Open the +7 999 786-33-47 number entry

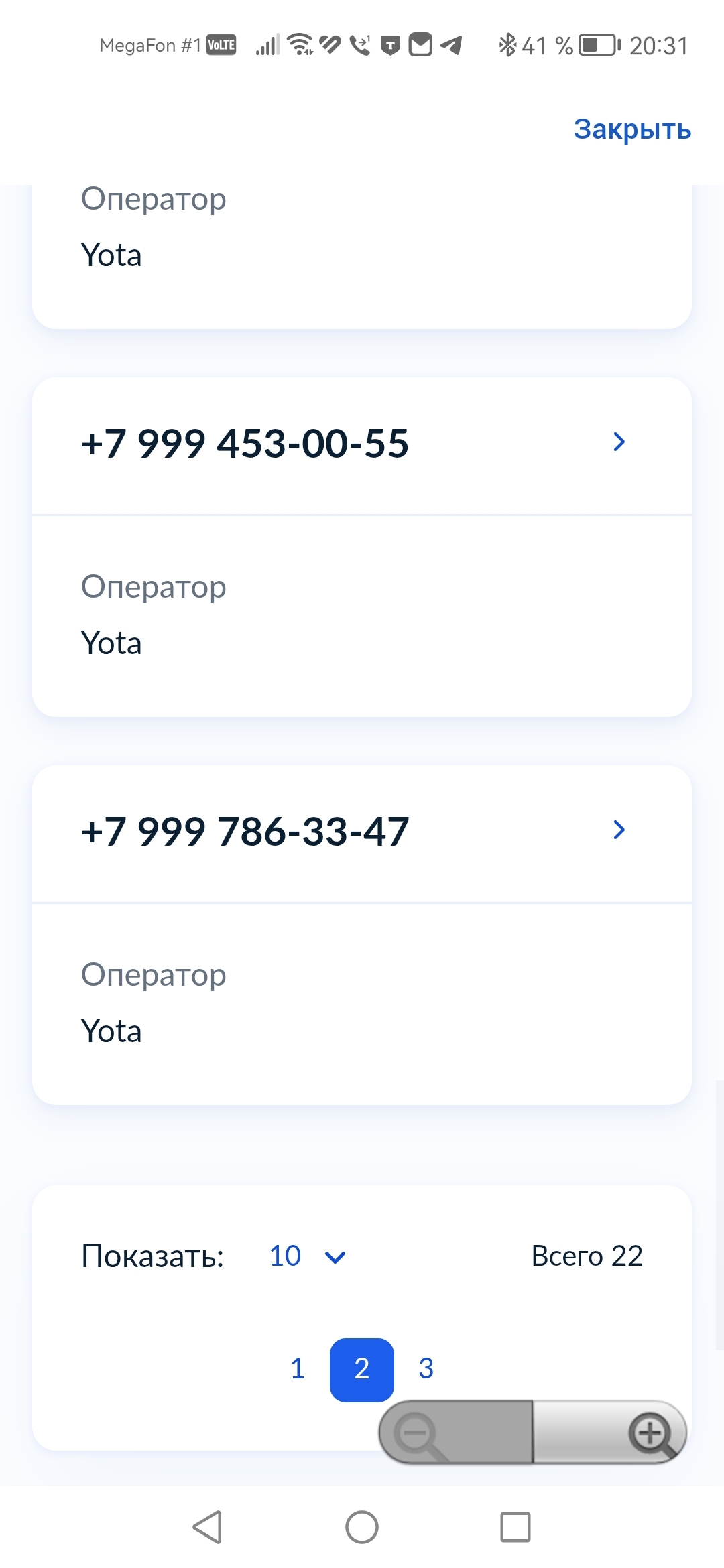point(245,832)
